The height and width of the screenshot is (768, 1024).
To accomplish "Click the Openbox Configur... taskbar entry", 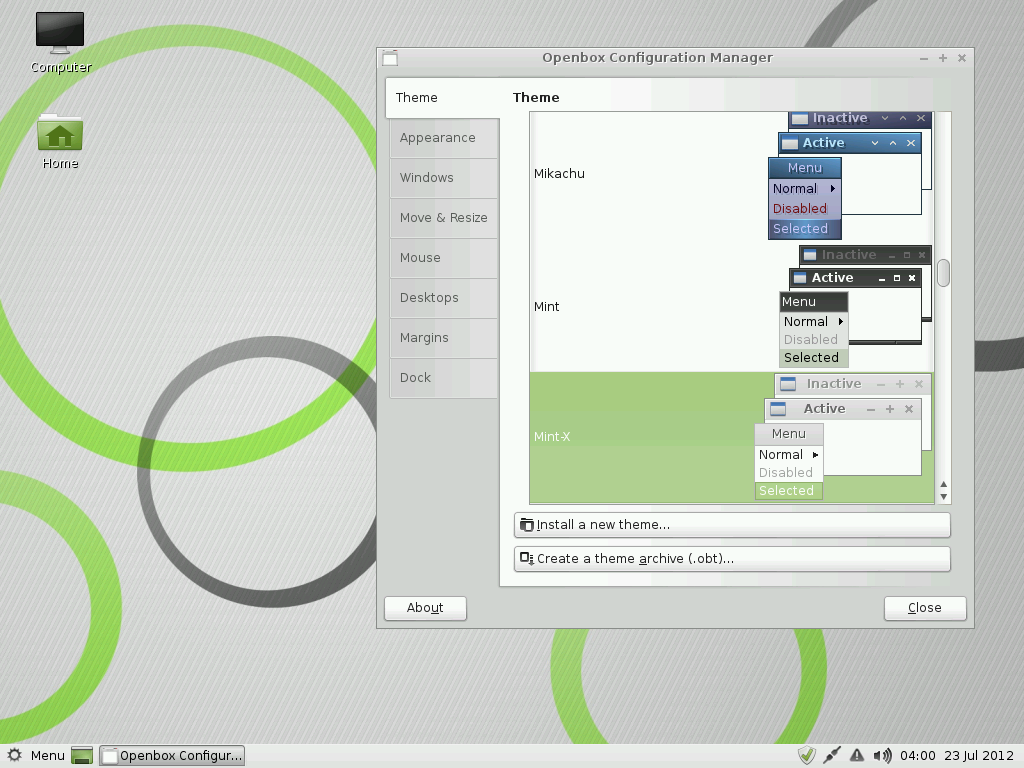I will click(x=172, y=756).
